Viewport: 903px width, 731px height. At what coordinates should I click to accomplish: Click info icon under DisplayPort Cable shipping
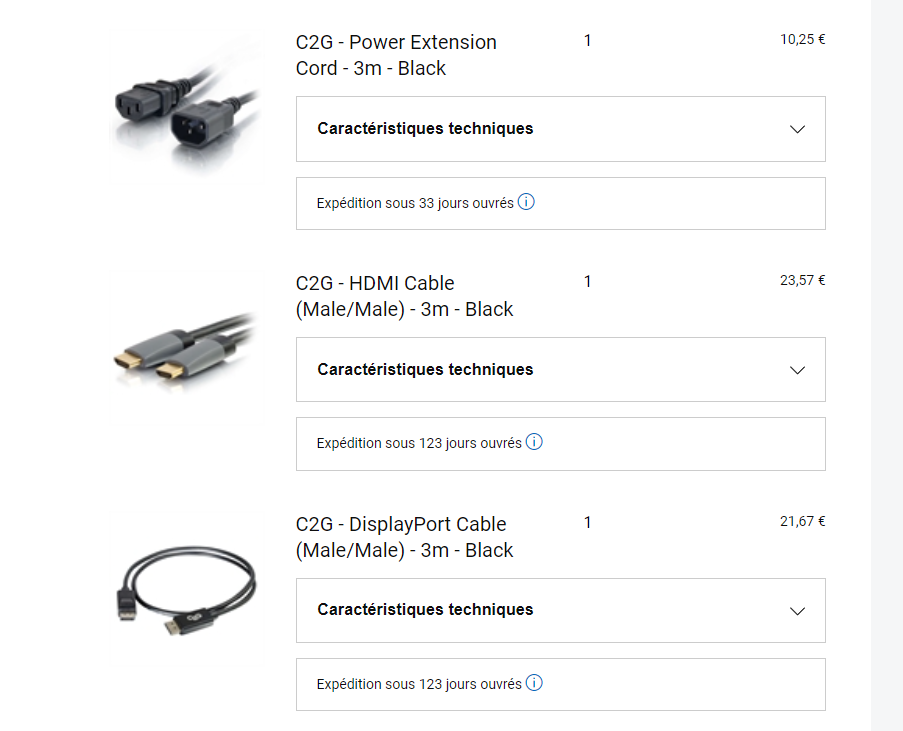point(534,684)
